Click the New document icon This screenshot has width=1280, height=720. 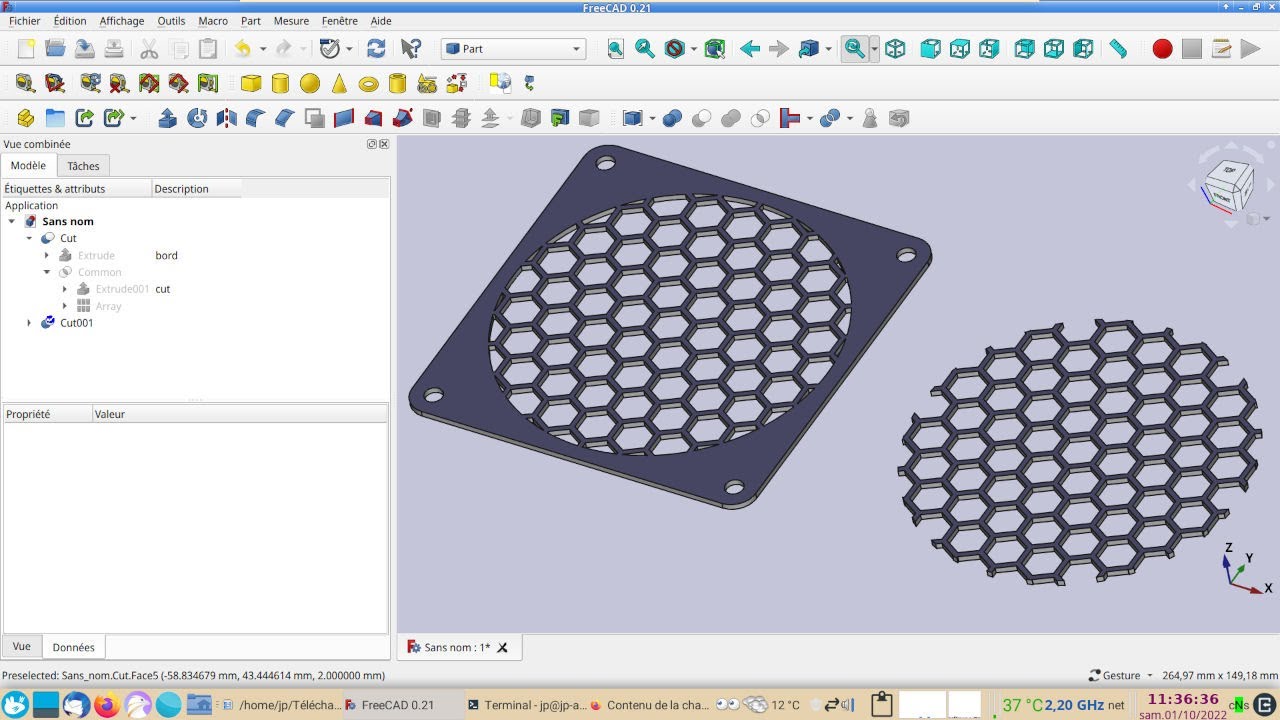click(26, 48)
